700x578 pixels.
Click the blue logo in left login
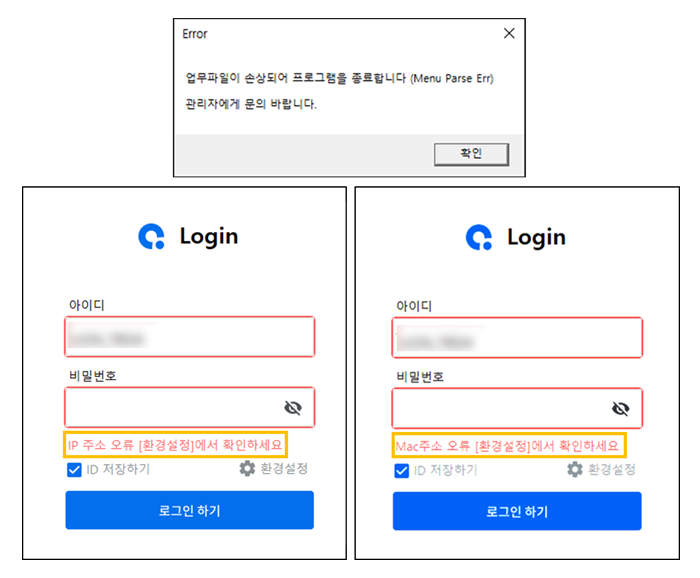tap(151, 236)
